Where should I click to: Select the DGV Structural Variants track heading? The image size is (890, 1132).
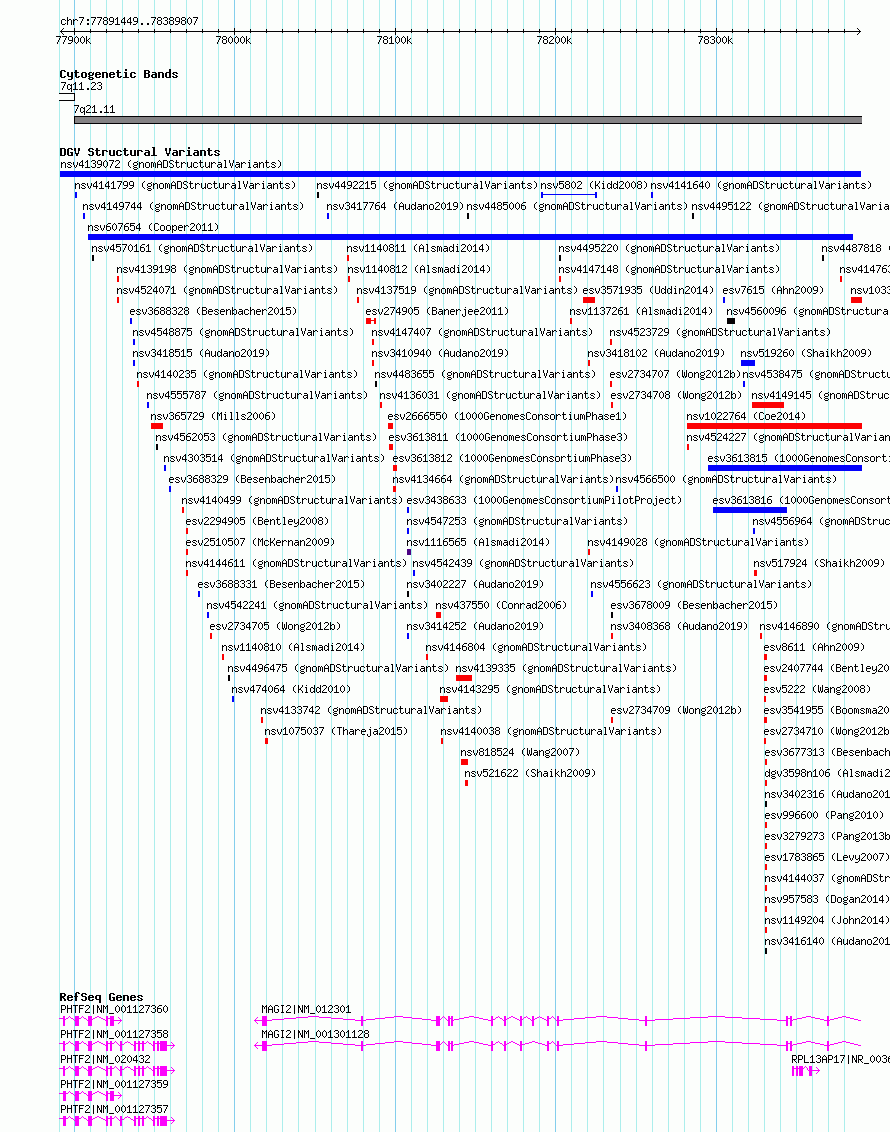tap(139, 152)
